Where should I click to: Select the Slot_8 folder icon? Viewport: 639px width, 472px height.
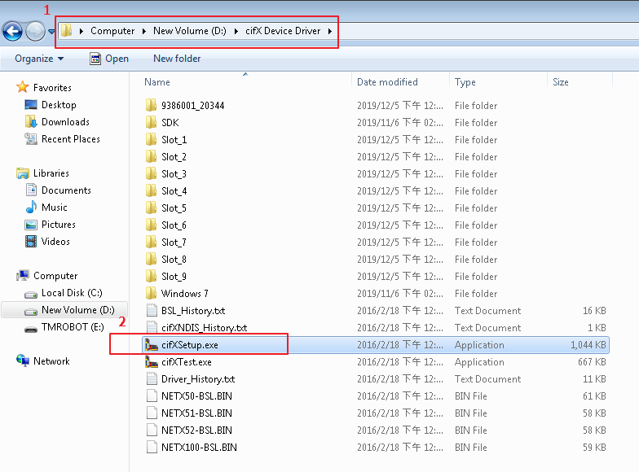[151, 259]
